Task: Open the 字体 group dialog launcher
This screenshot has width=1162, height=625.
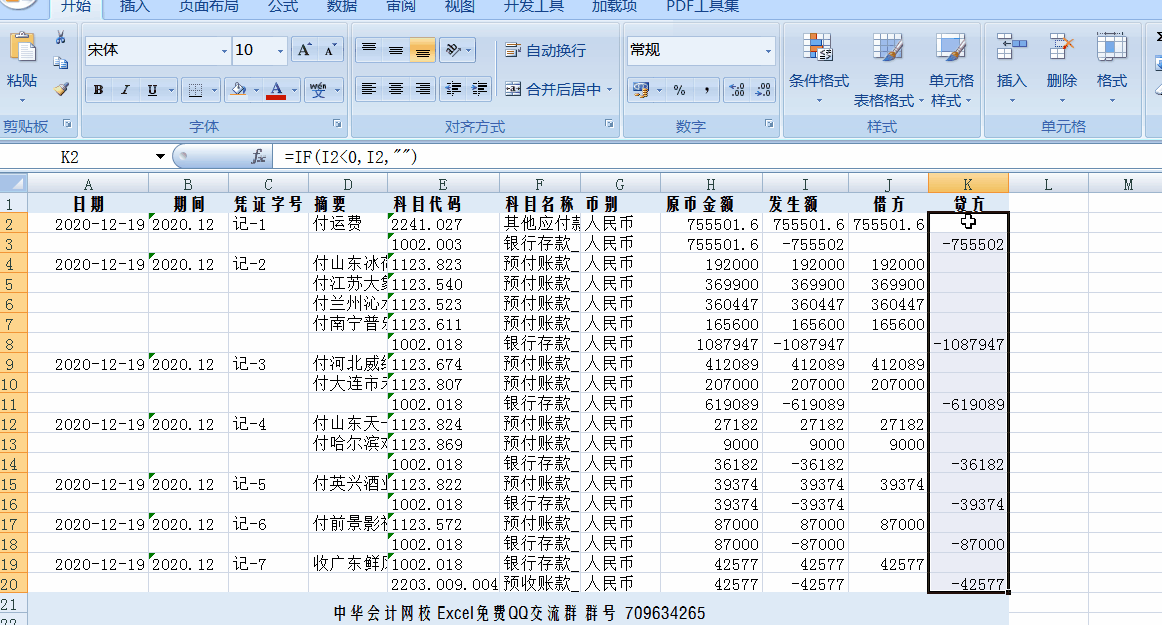Action: click(337, 124)
